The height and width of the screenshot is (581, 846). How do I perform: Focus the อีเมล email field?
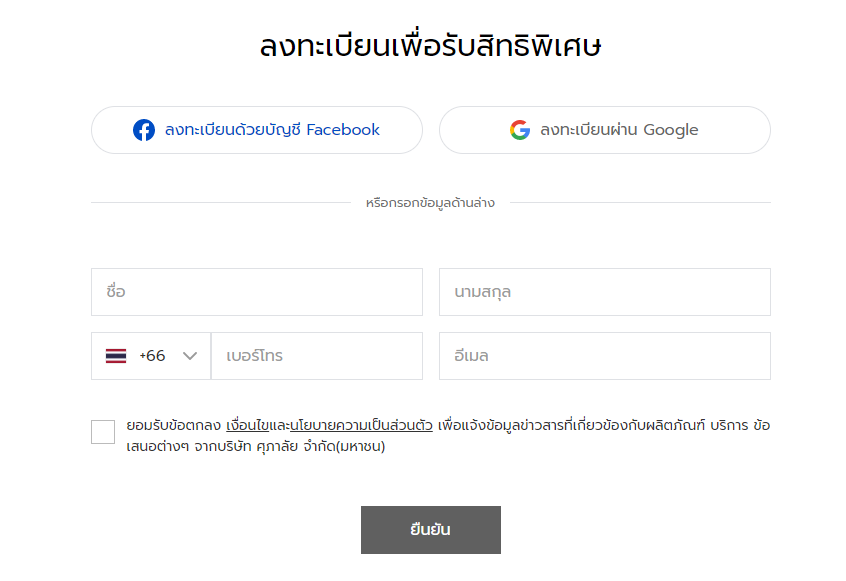(605, 356)
